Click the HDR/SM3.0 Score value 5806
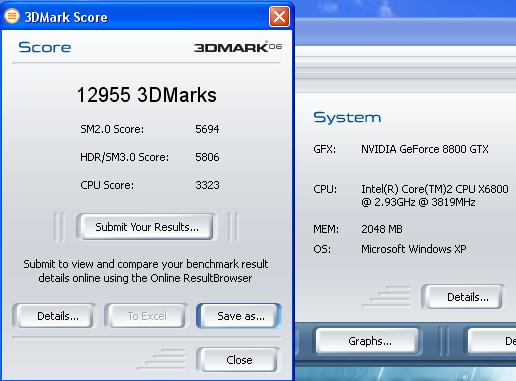Image resolution: width=516 pixels, height=381 pixels. pos(207,157)
